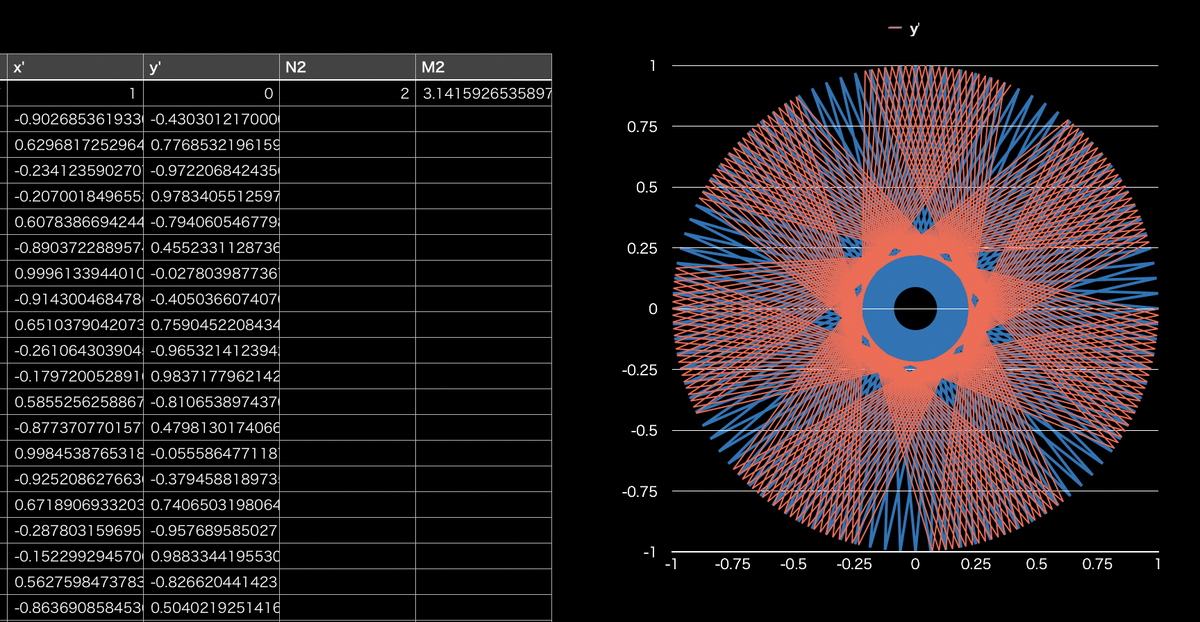1200x622 pixels.
Task: Click the cell starting with 0.60783866
Action: (76, 221)
